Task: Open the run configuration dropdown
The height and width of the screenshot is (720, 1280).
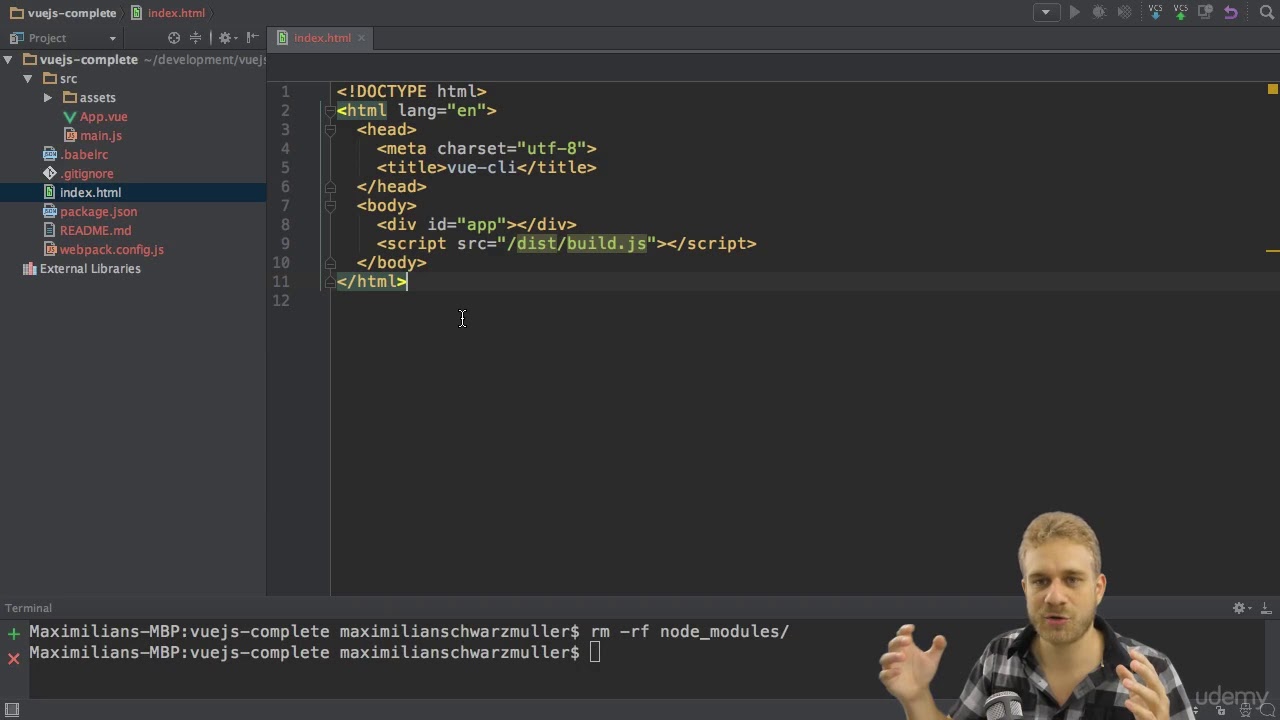Action: pos(1046,13)
